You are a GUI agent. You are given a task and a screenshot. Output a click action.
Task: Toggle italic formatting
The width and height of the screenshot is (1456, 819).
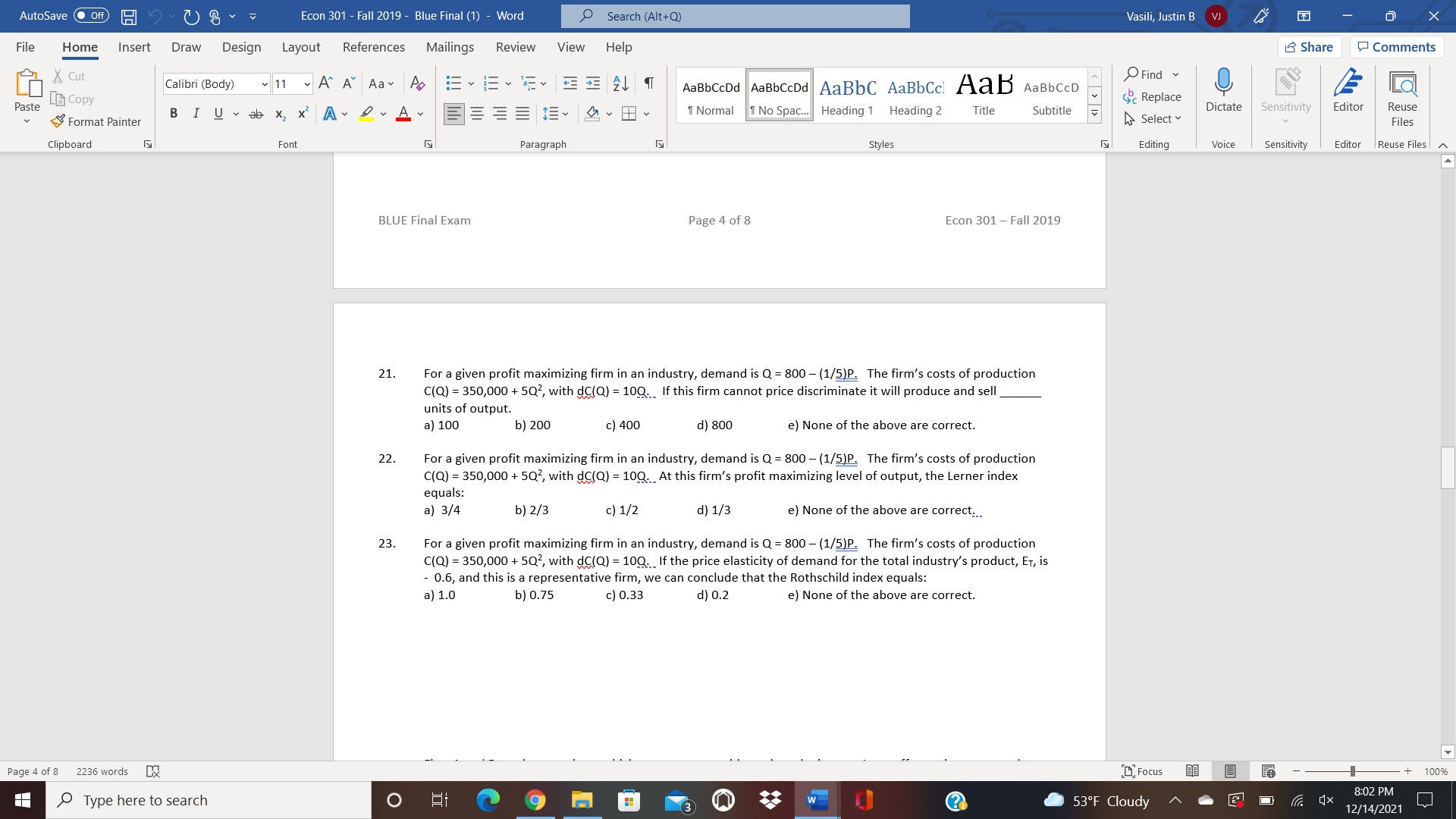[196, 114]
